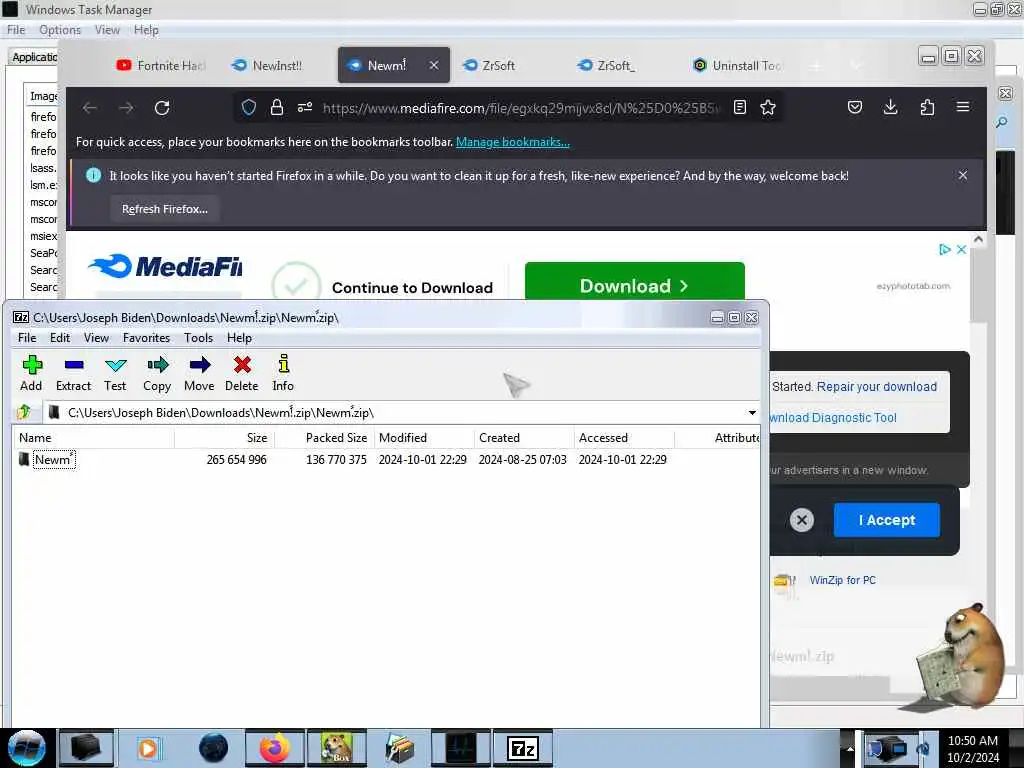Toggle Firefox reader view
The height and width of the screenshot is (768, 1024).
point(740,107)
